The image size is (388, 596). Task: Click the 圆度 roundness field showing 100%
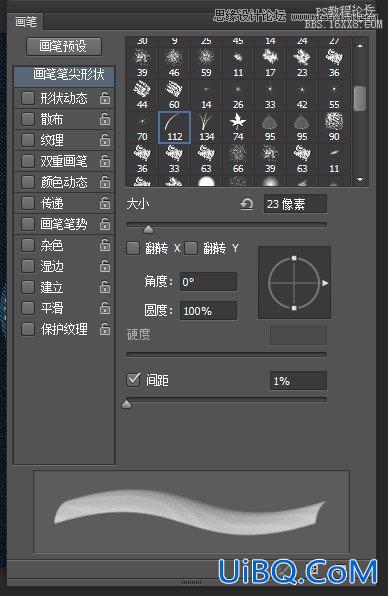pyautogui.click(x=208, y=311)
